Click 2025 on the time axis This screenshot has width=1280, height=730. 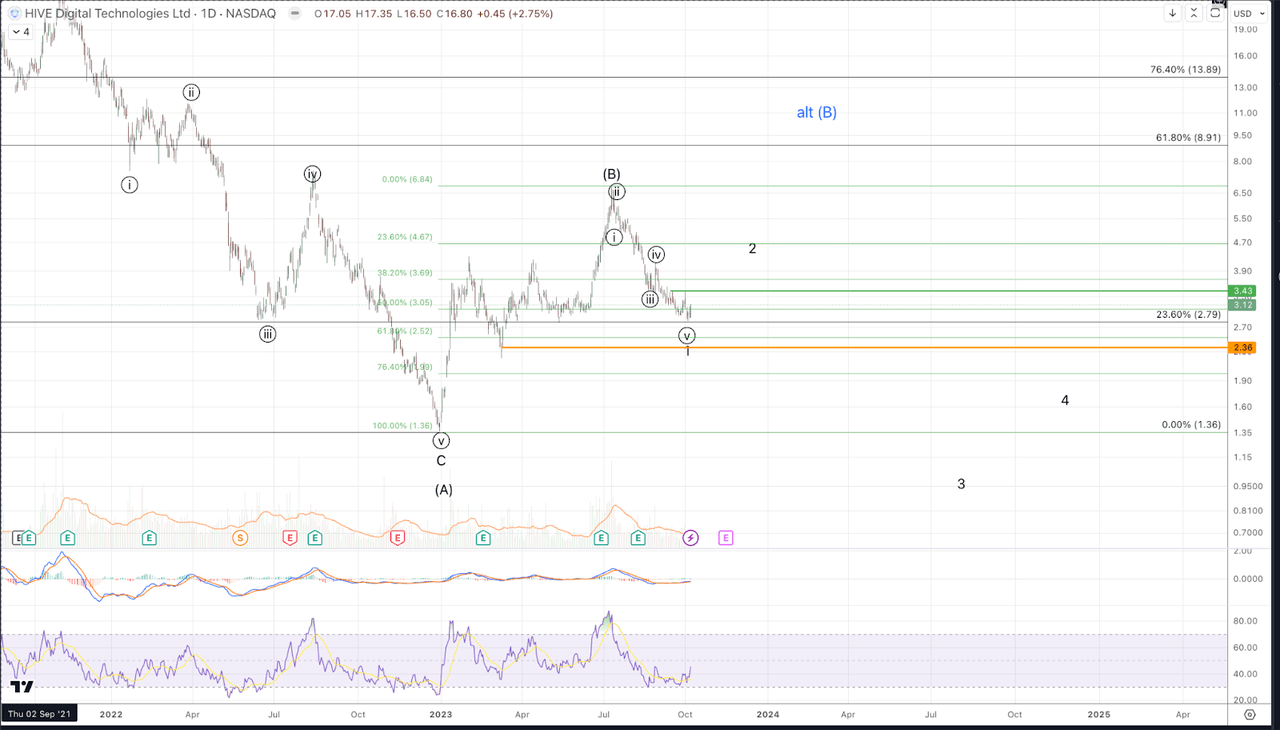point(1098,715)
